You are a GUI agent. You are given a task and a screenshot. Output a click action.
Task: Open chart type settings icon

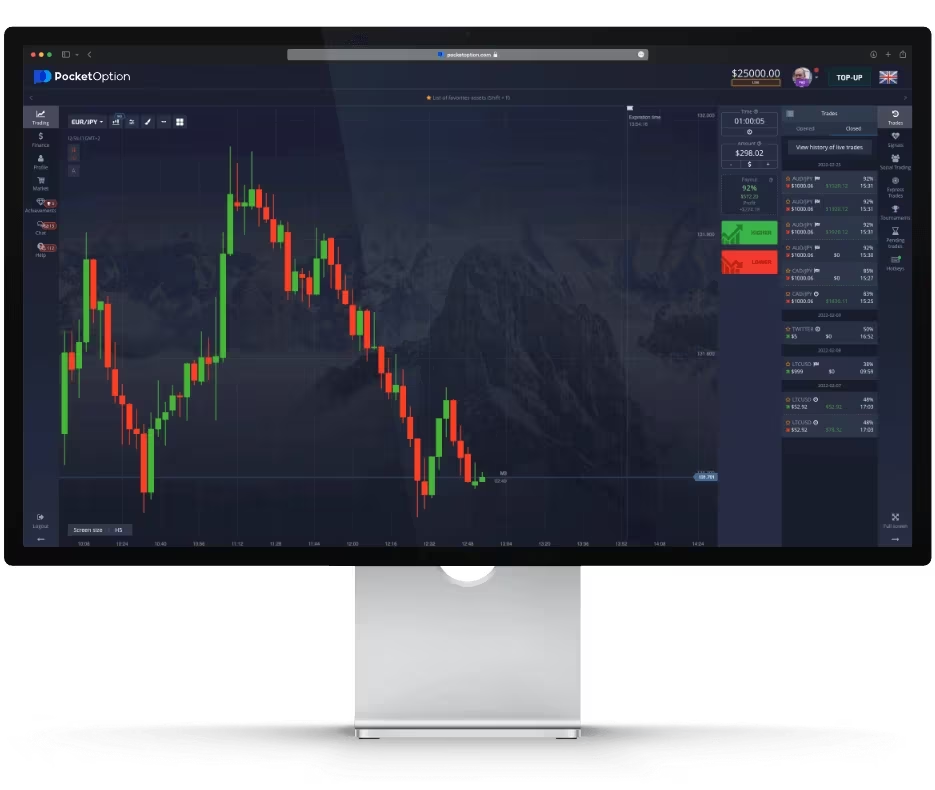tap(116, 122)
